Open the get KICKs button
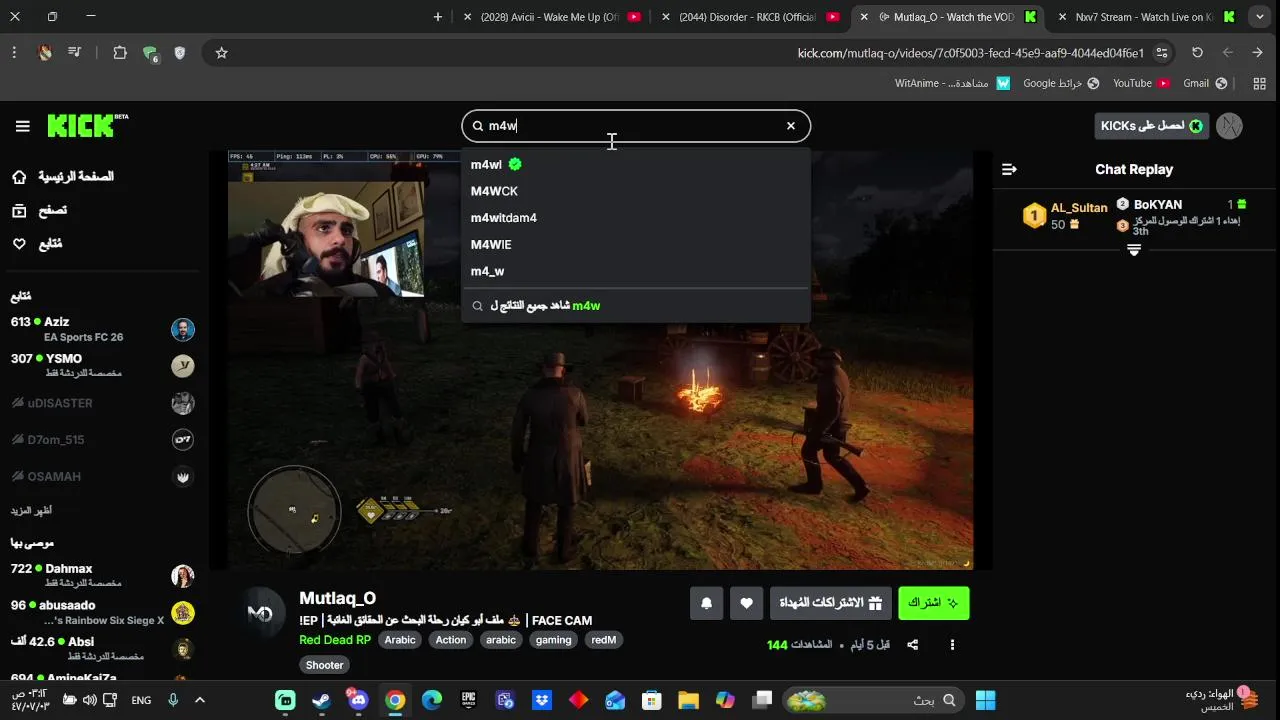1280x720 pixels. point(1152,126)
